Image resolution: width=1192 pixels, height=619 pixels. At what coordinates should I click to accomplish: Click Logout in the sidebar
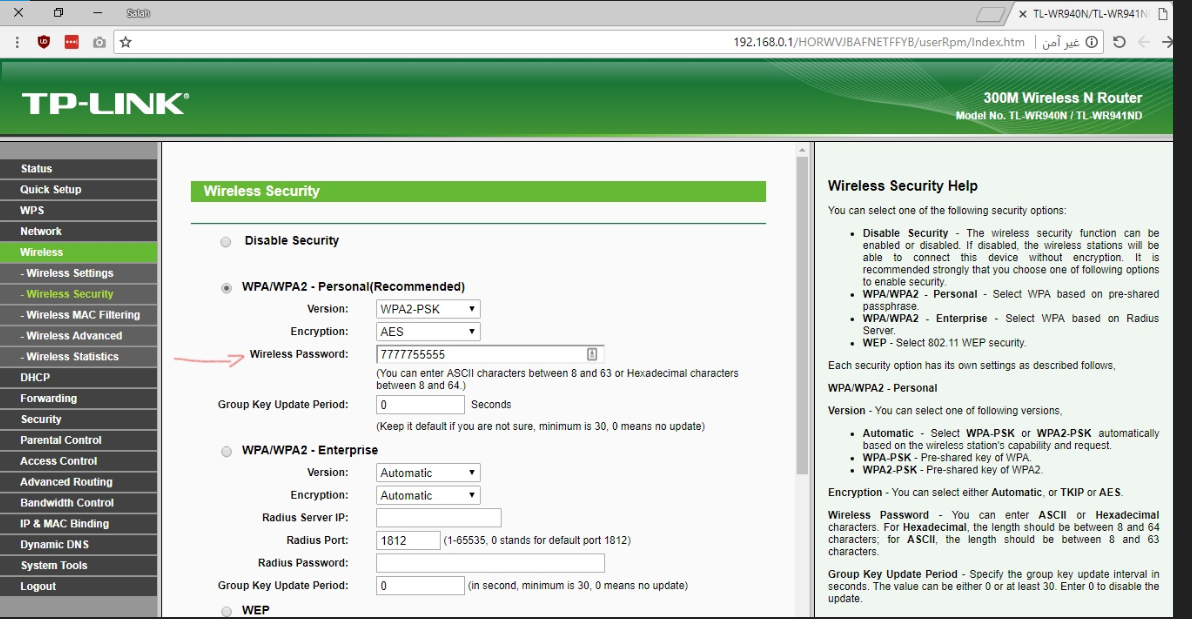pos(78,587)
